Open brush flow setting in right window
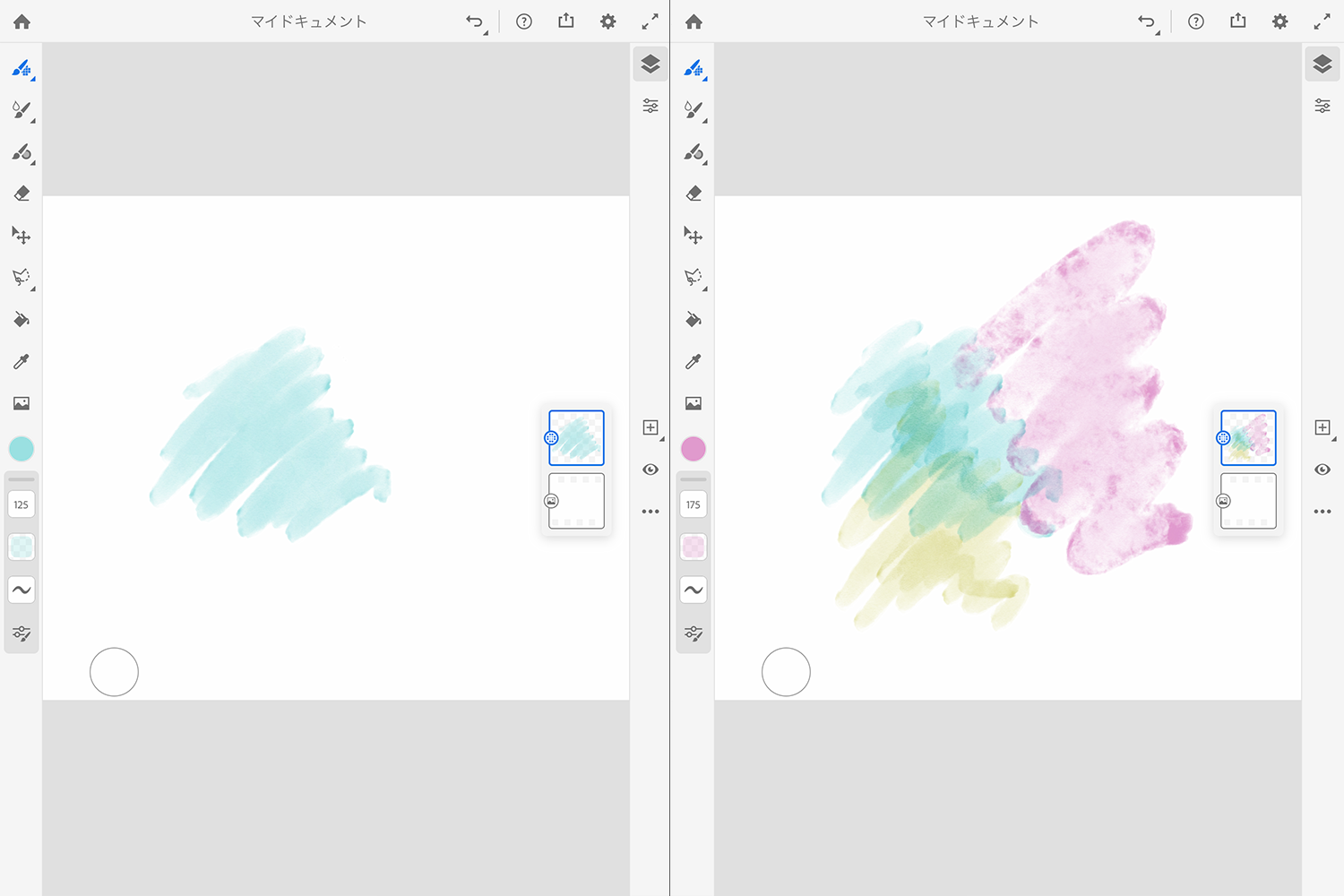Viewport: 1344px width, 896px height. coord(694,547)
